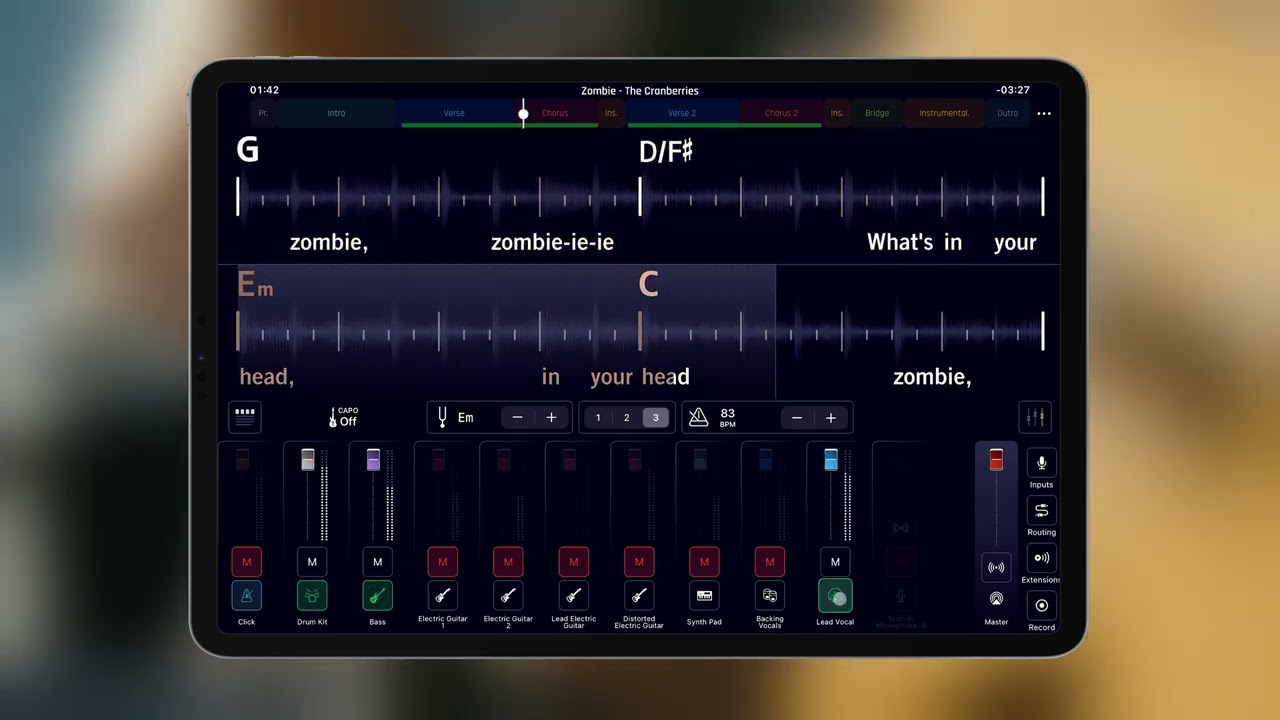The image size is (1280, 720).
Task: Raise the key with the plus button
Action: click(551, 417)
